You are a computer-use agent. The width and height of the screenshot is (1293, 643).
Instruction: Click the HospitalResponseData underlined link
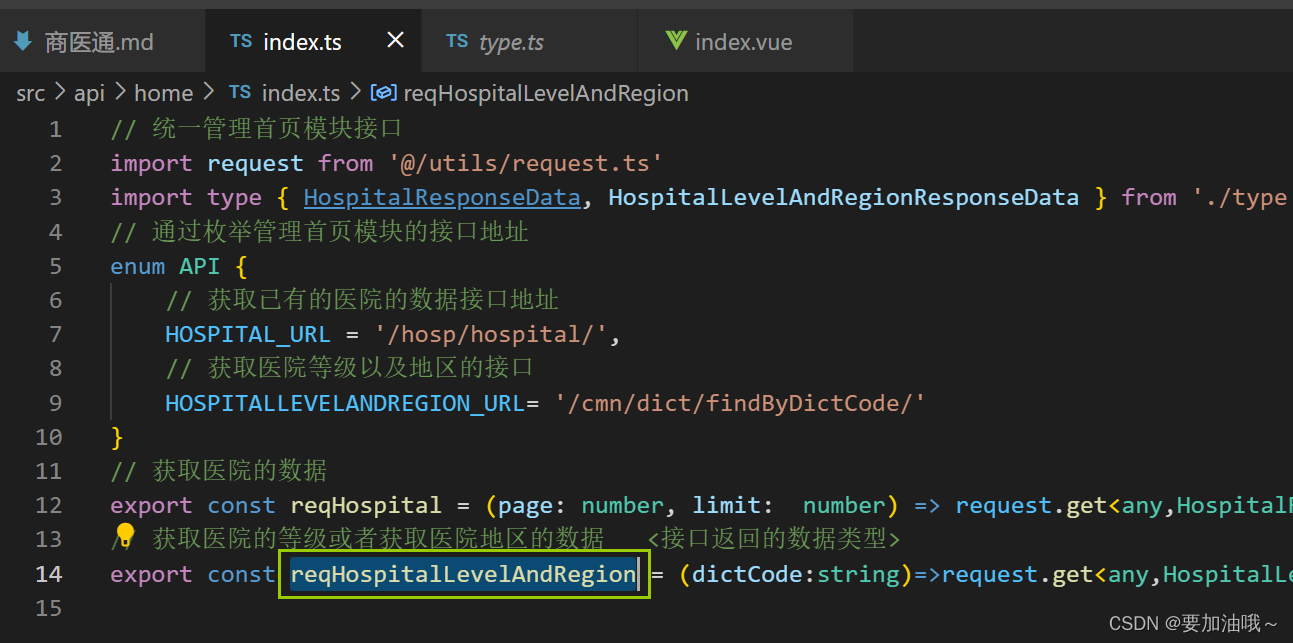(442, 197)
